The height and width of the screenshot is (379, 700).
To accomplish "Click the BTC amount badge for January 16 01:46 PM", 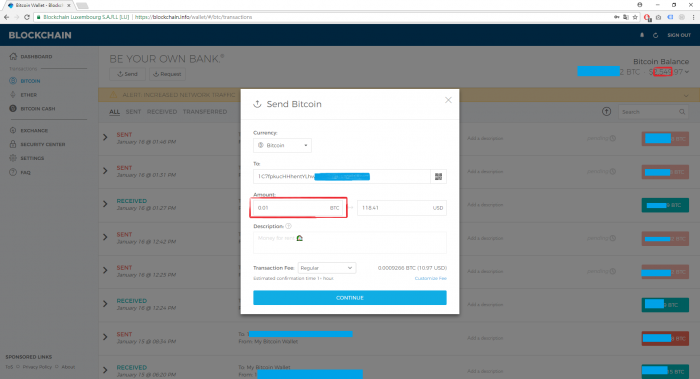I will [665, 139].
